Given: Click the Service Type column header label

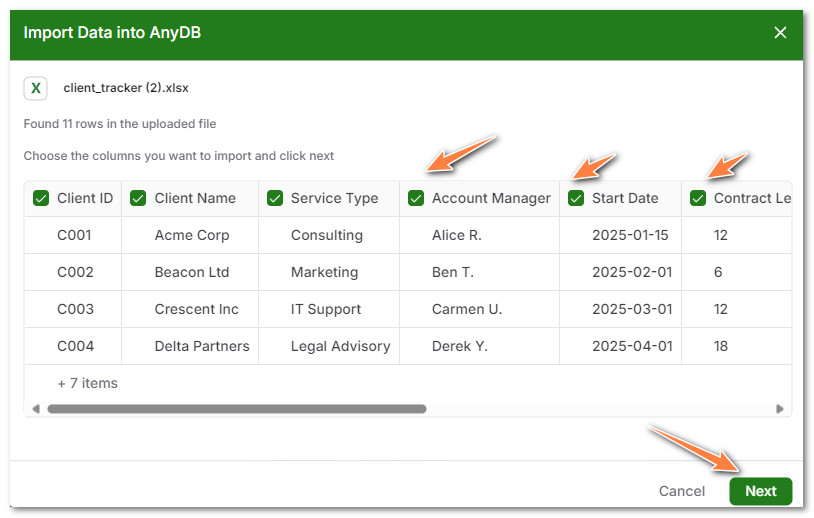Looking at the screenshot, I should 334,198.
